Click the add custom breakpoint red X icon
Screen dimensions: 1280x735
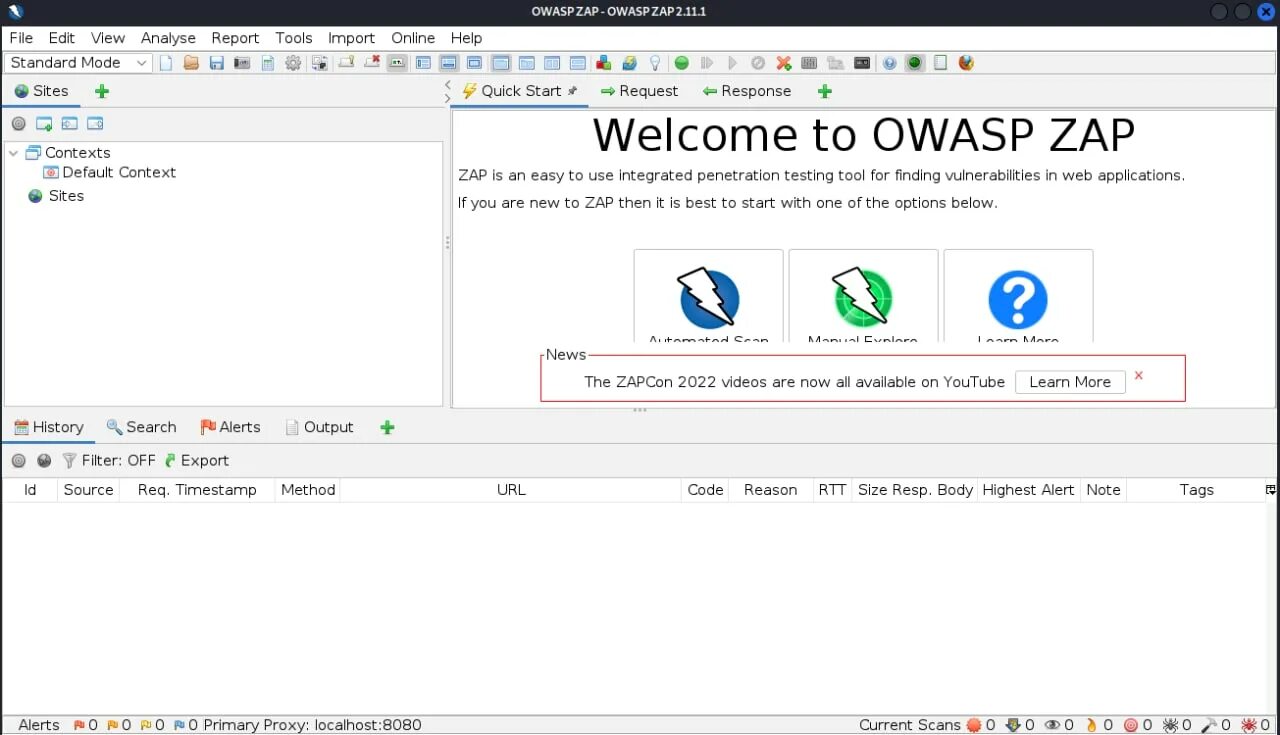click(783, 63)
